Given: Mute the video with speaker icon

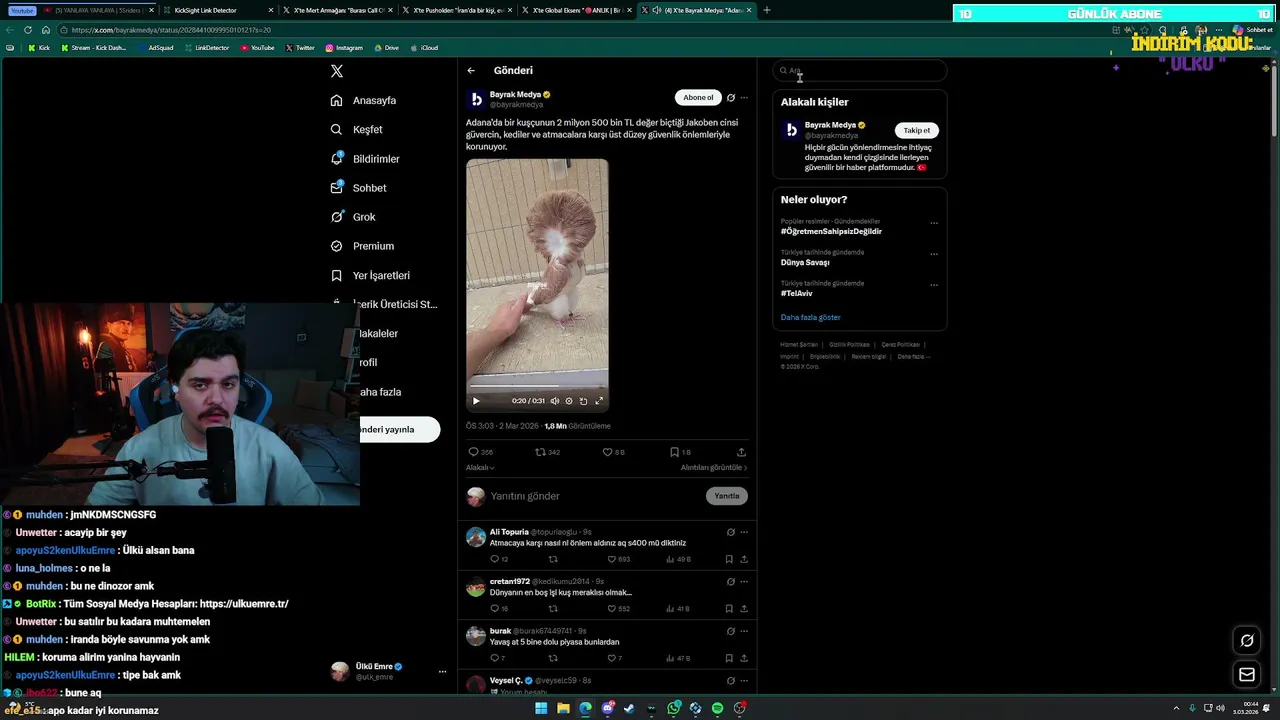Looking at the screenshot, I should (555, 401).
